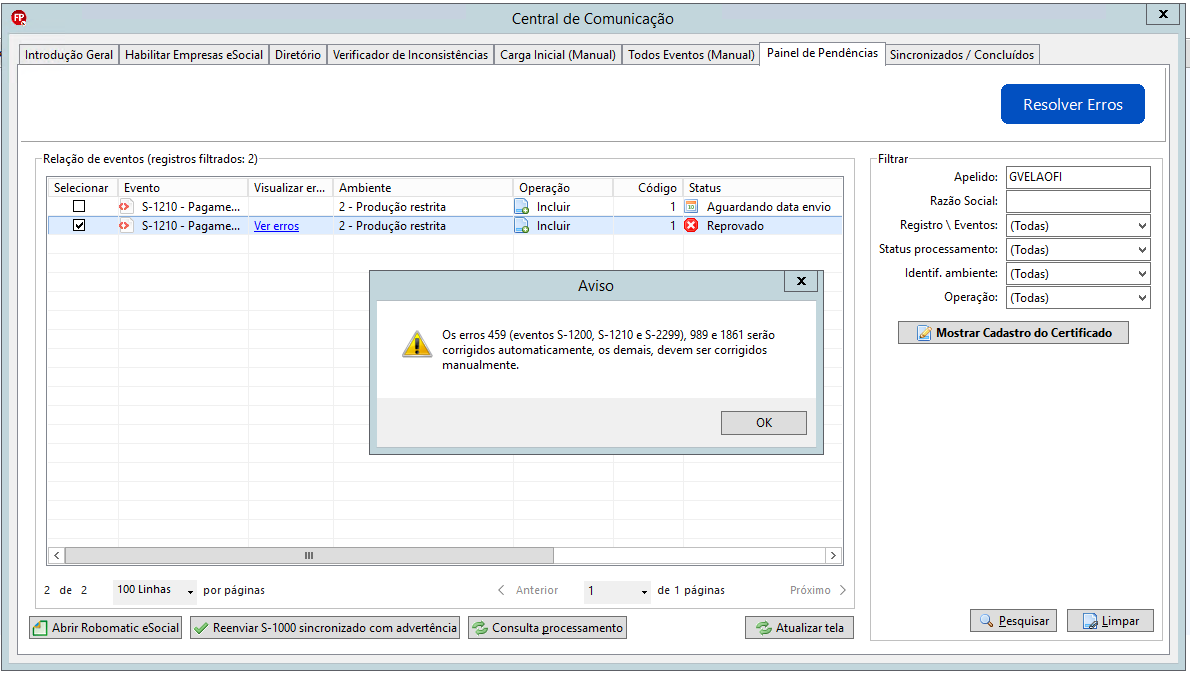
Task: Open the Identif. ambiente dropdown
Action: 1078,274
